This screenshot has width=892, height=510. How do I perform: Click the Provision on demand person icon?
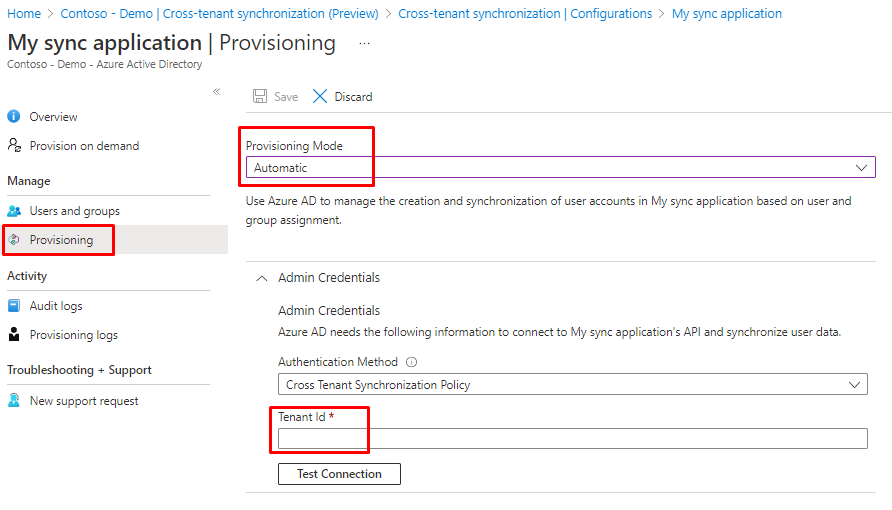[x=14, y=146]
